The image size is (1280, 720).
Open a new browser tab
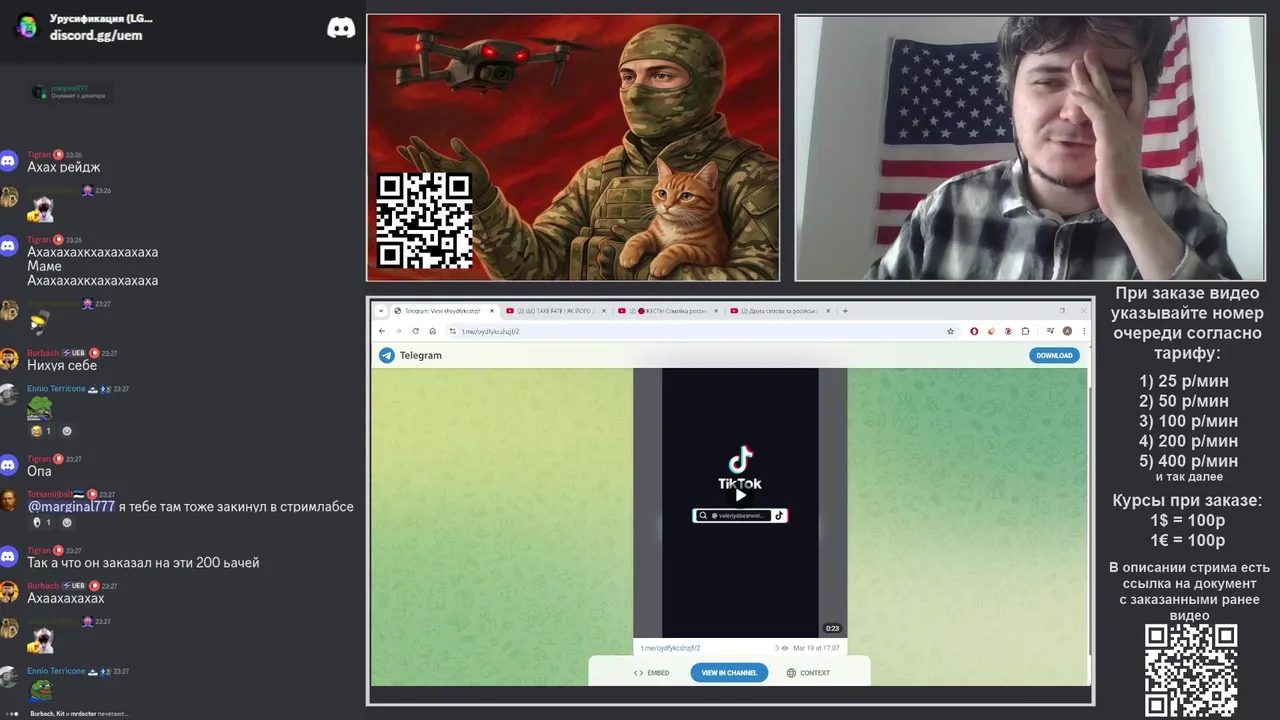[845, 311]
